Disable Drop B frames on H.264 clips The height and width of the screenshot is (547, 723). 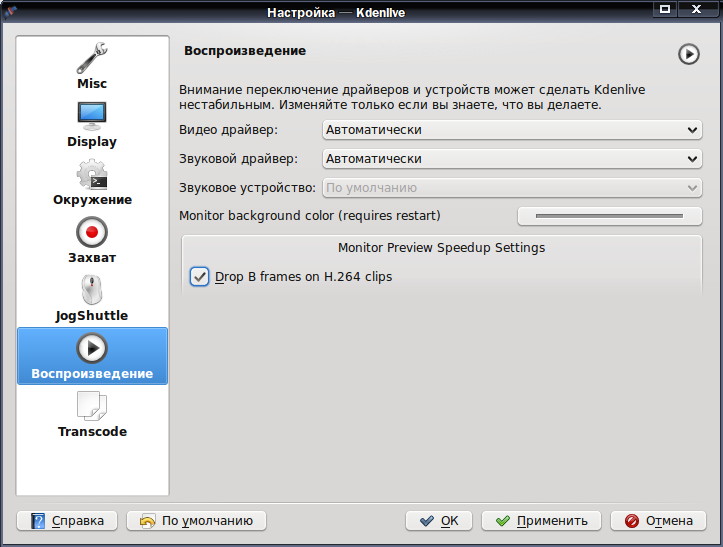click(x=200, y=277)
